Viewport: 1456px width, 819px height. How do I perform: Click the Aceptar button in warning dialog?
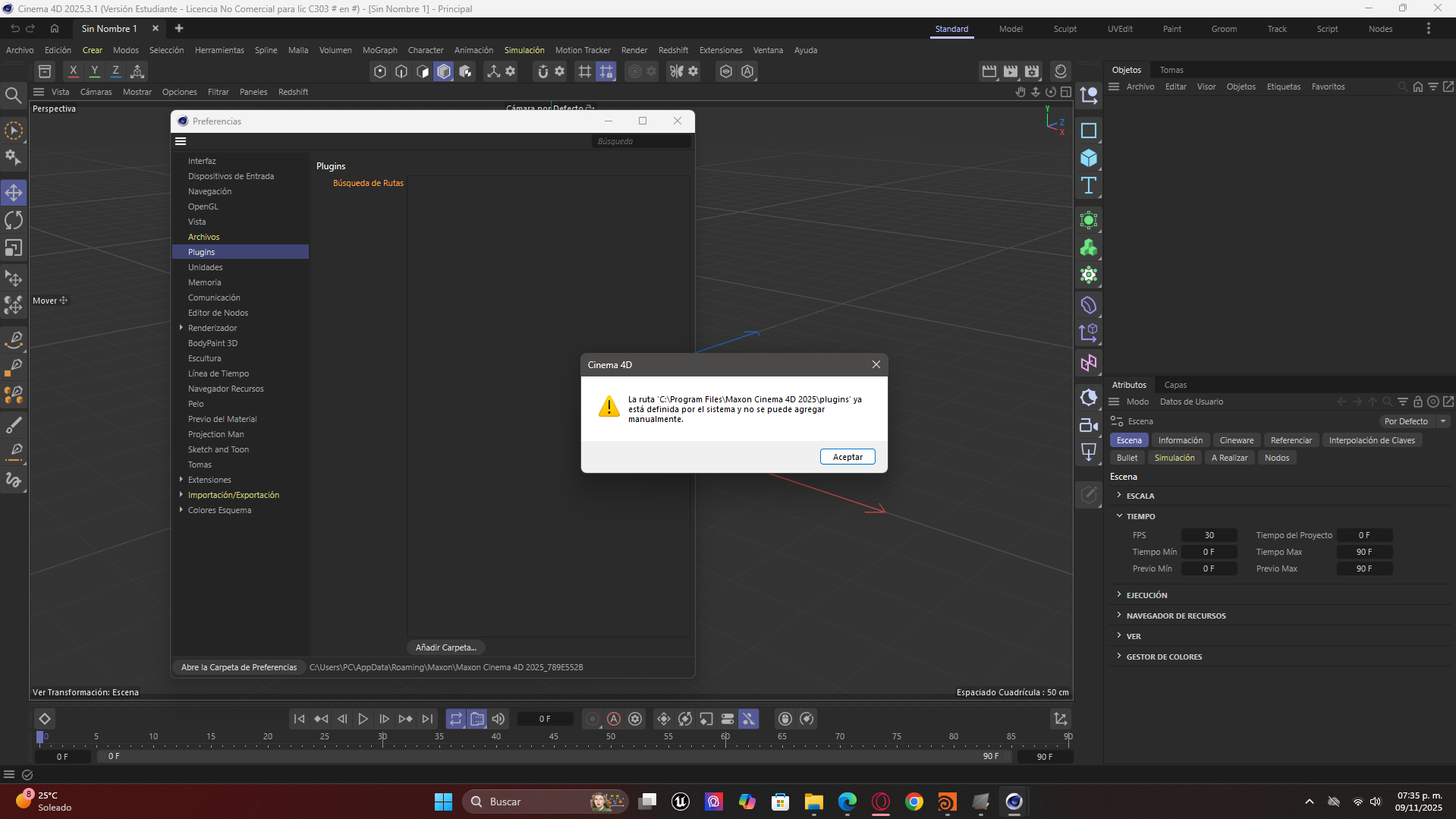click(x=847, y=457)
